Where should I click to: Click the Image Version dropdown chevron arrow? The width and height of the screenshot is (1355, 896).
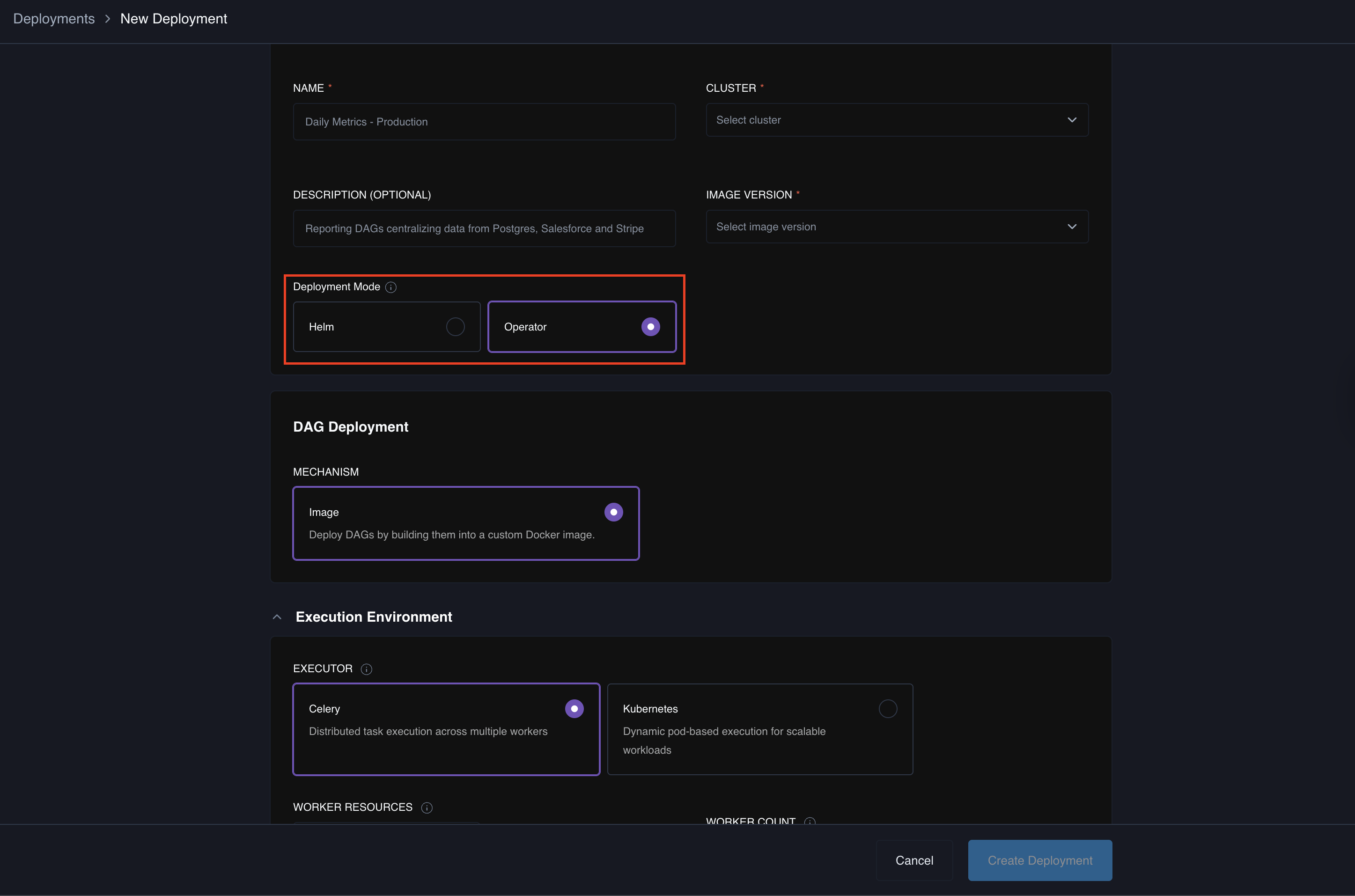1072,227
